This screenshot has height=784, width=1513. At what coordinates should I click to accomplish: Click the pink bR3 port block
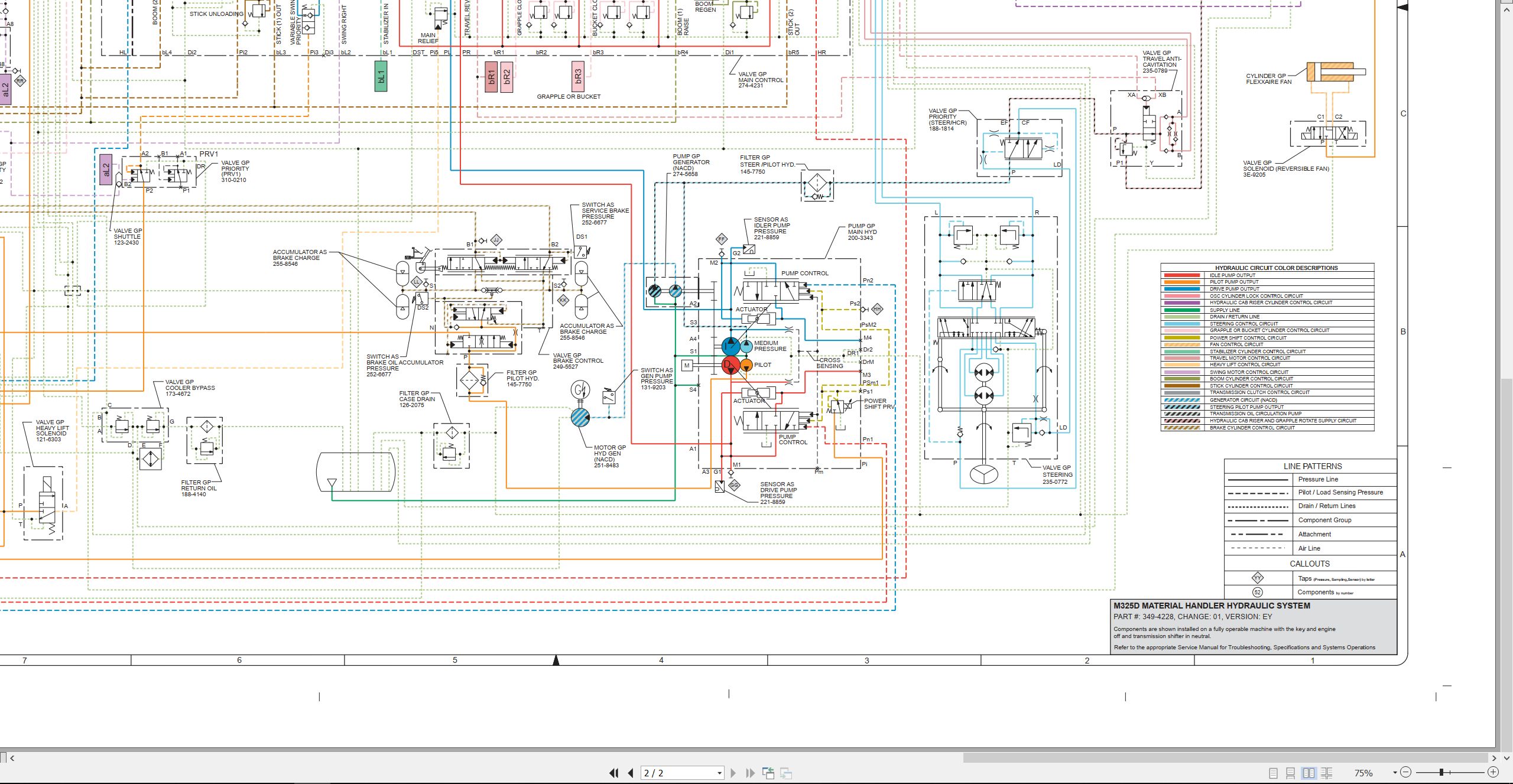pyautogui.click(x=578, y=76)
